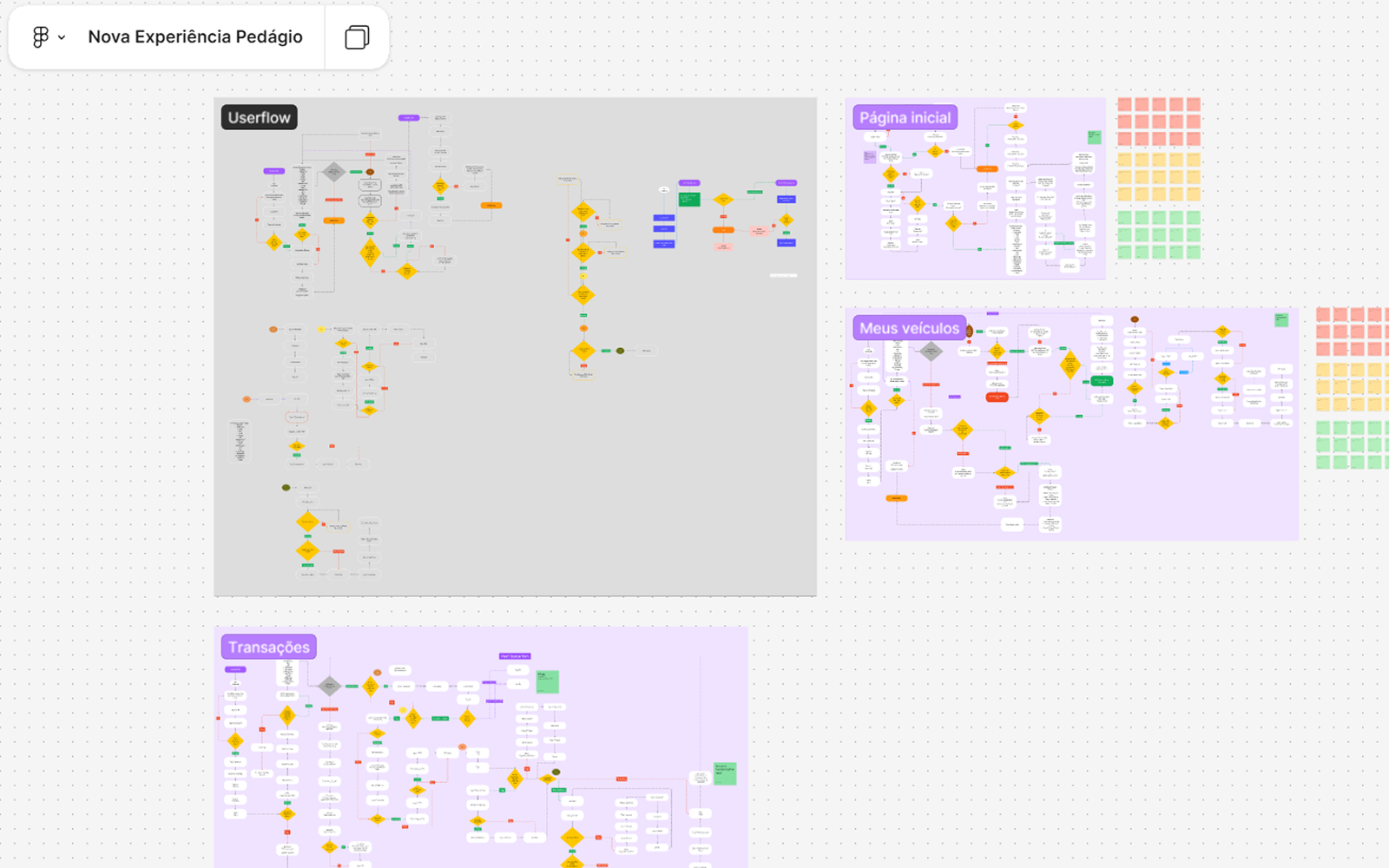
Task: Select the Userflow section label
Action: [260, 117]
